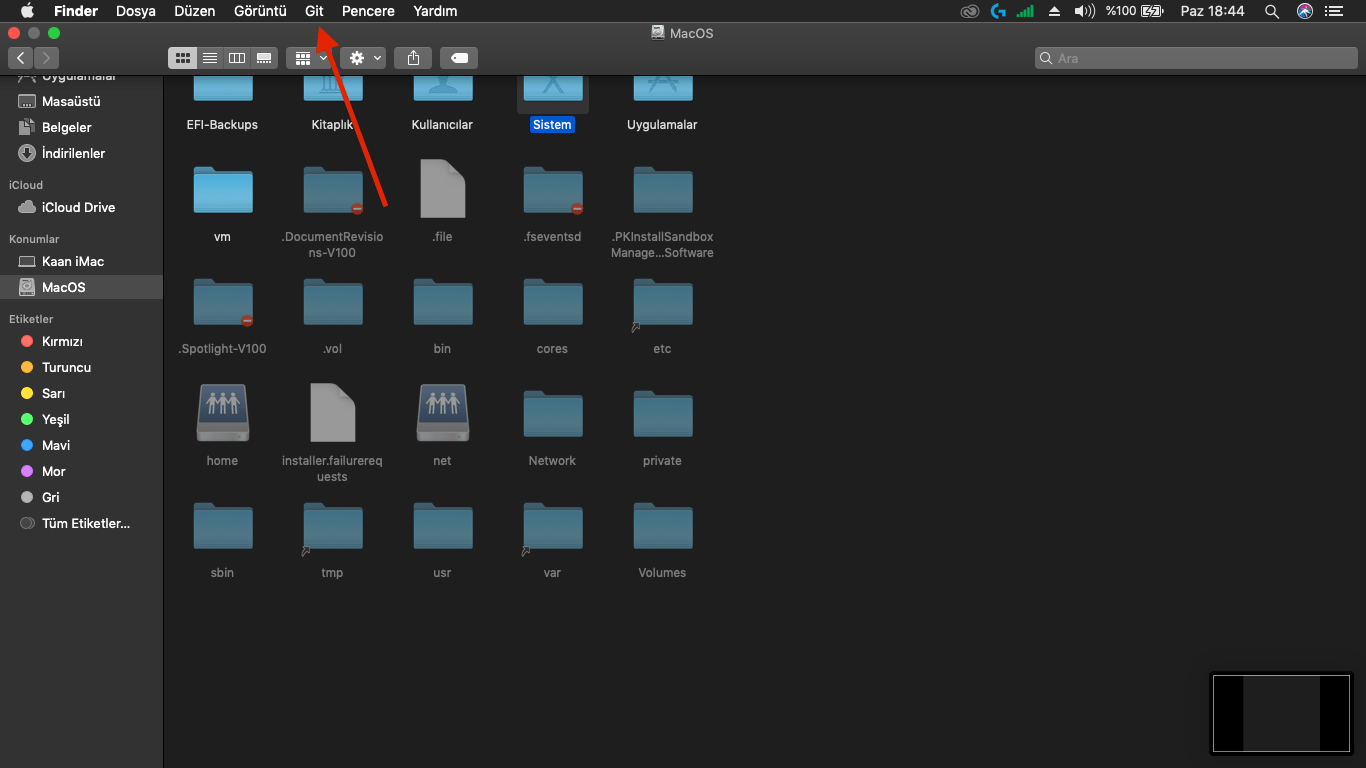Switch to gallery view mode

coord(264,58)
